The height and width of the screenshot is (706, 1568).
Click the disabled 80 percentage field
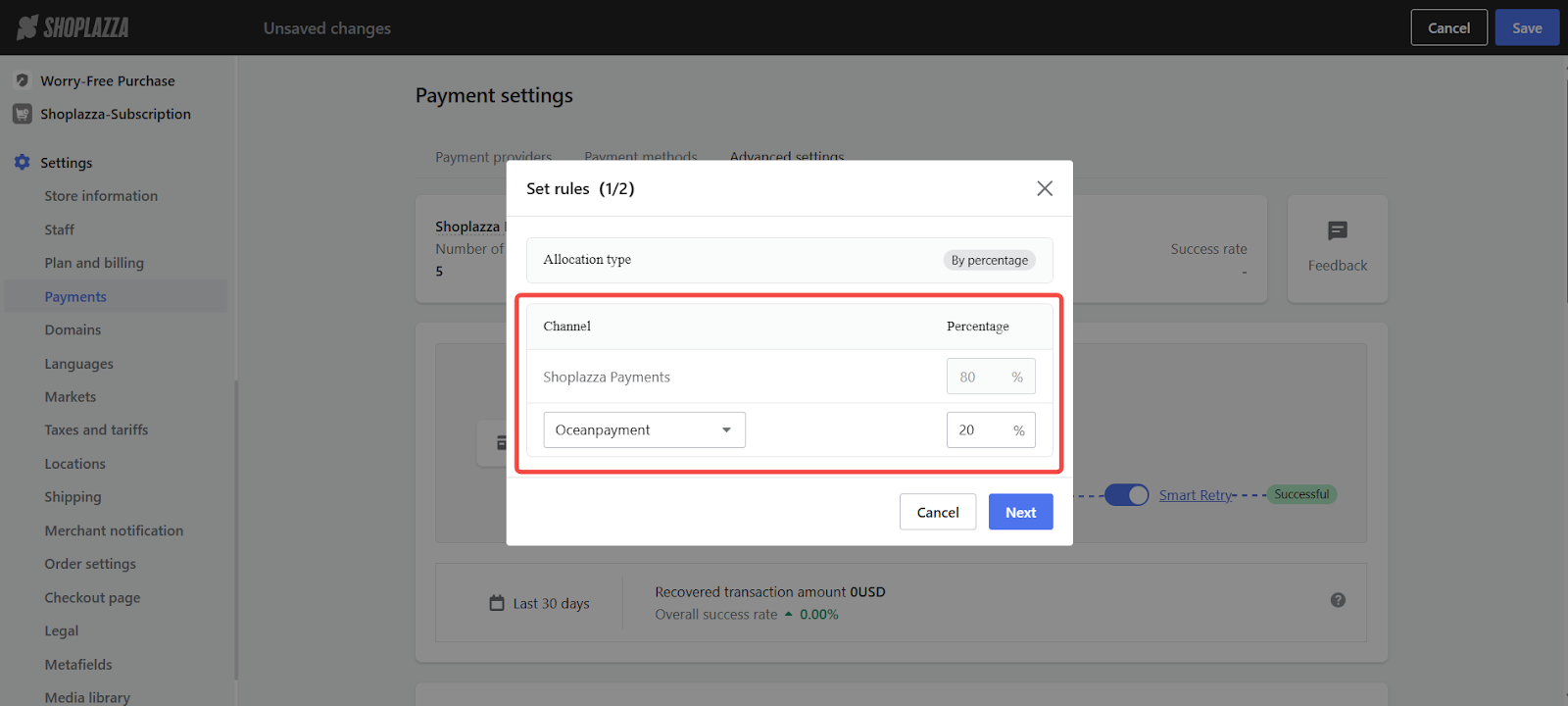991,377
